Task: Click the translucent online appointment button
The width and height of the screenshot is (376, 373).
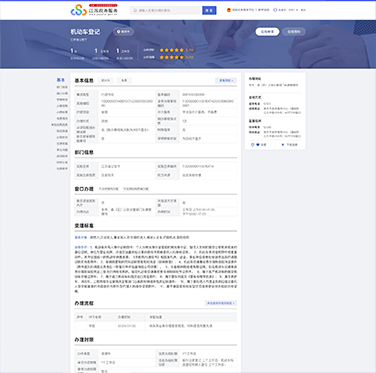Action: [x=294, y=32]
